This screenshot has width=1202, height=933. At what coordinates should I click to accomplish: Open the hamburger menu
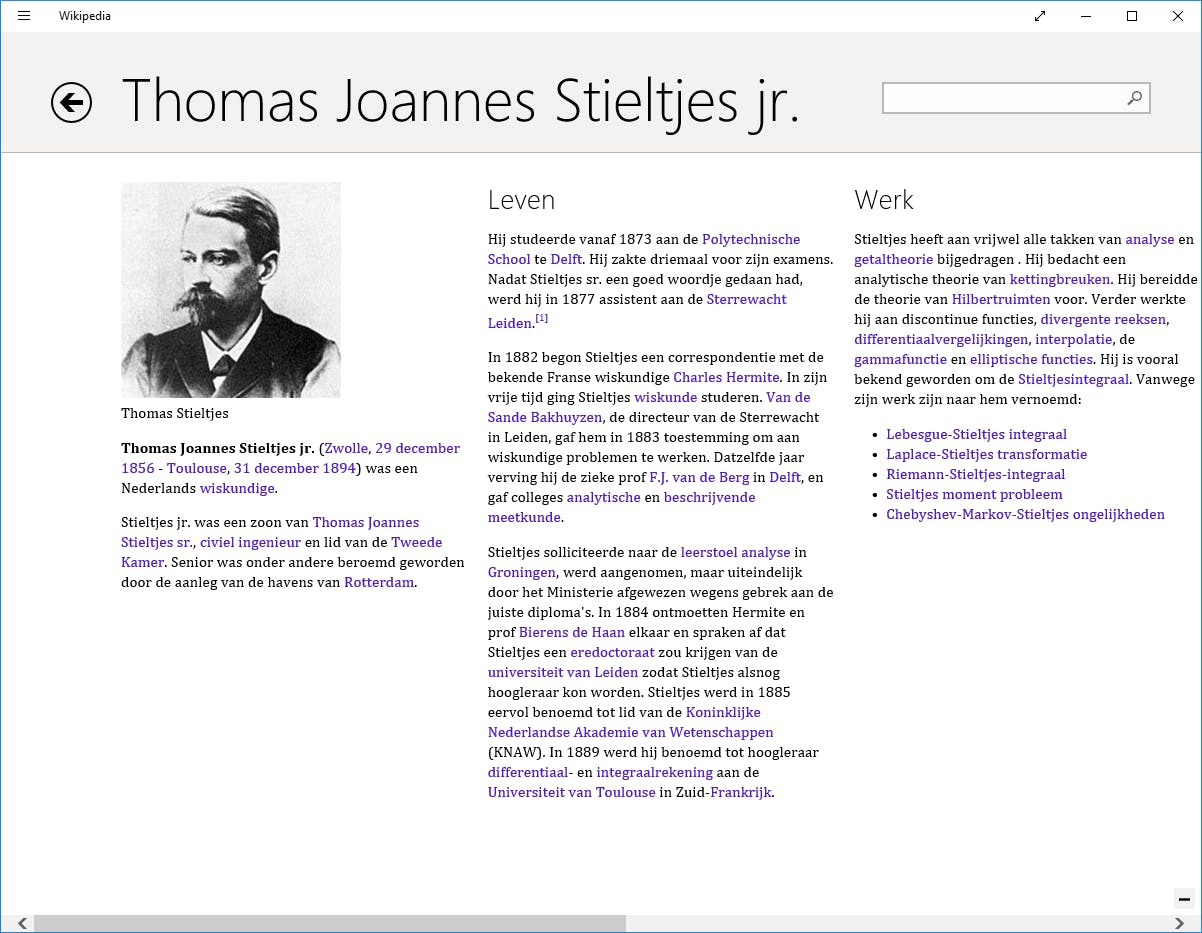click(x=24, y=16)
